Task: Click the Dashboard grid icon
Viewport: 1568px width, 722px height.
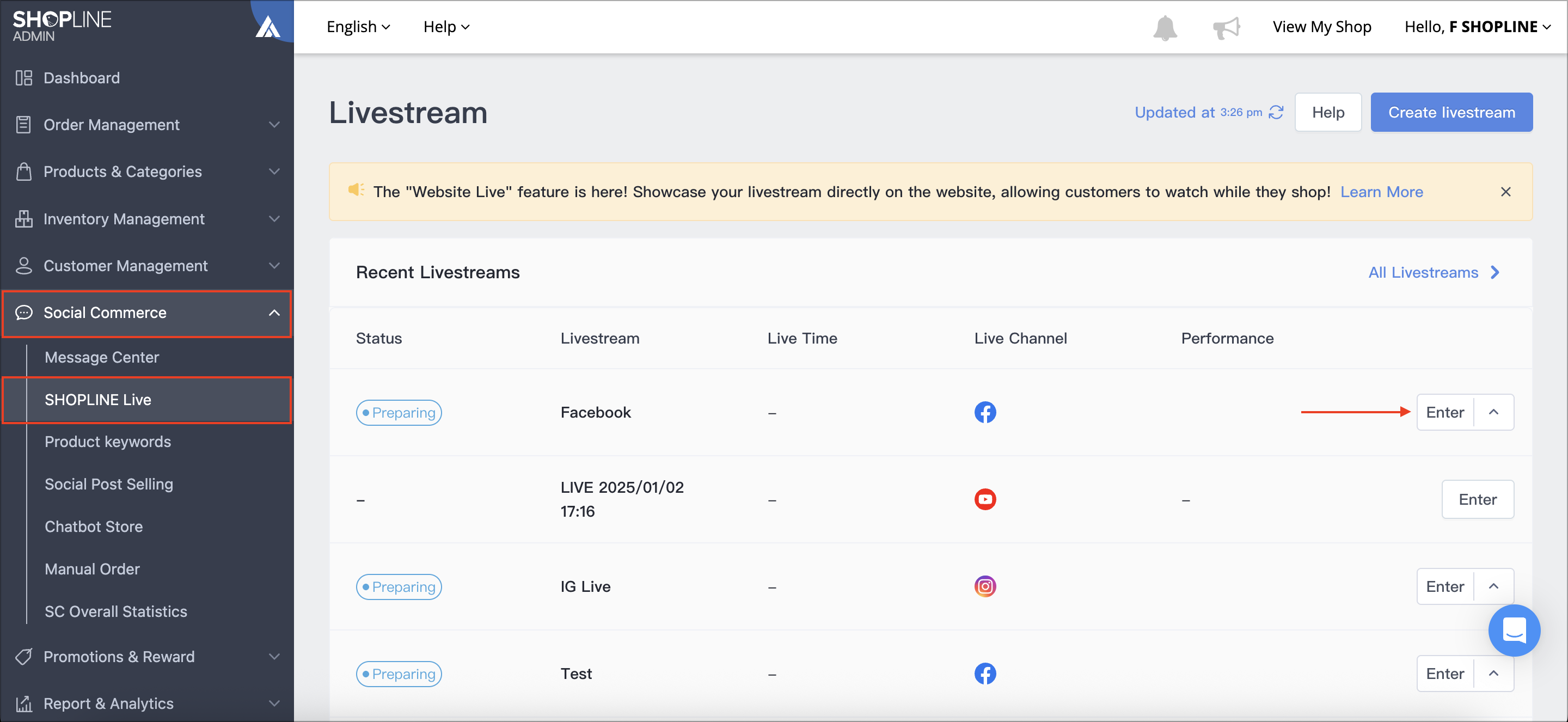Action: point(24,78)
